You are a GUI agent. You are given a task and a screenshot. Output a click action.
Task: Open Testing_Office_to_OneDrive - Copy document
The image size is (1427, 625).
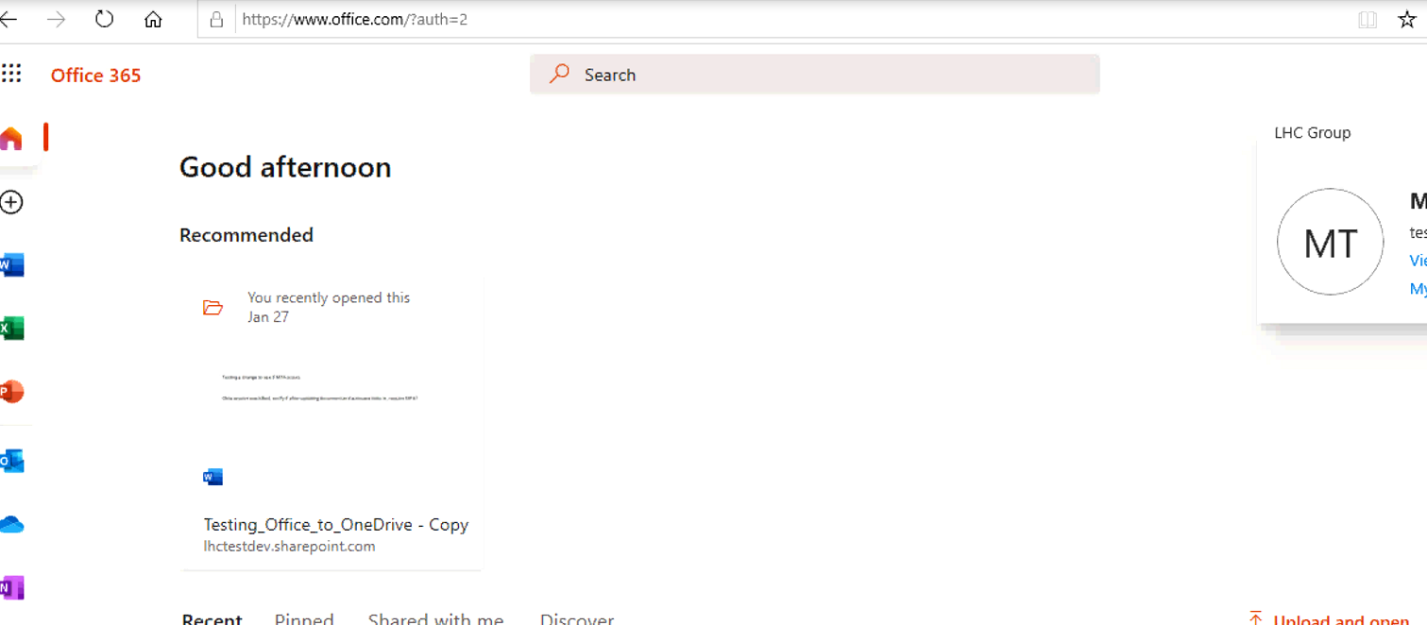pos(335,524)
